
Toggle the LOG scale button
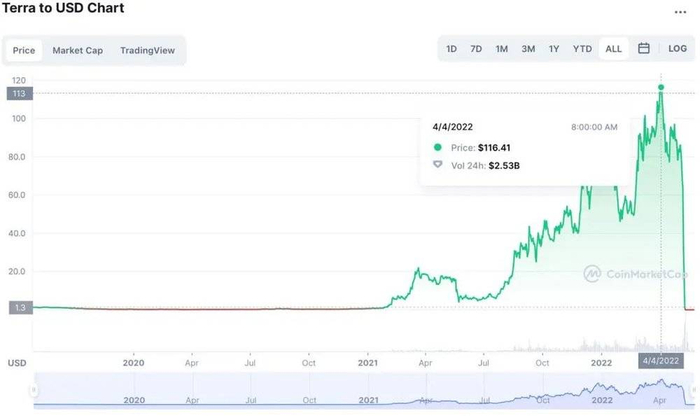(677, 48)
